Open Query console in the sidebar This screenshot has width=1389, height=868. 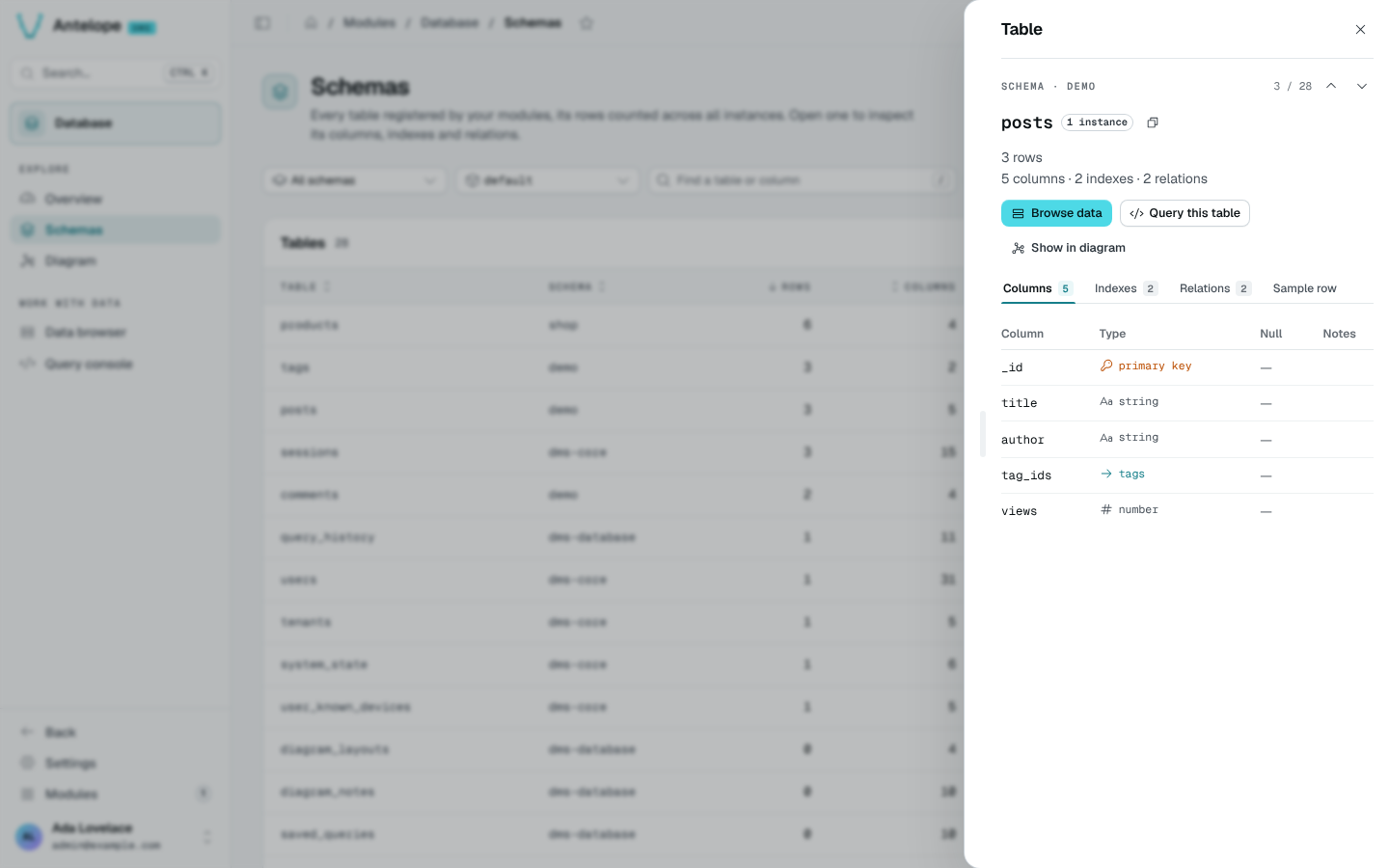(x=115, y=364)
